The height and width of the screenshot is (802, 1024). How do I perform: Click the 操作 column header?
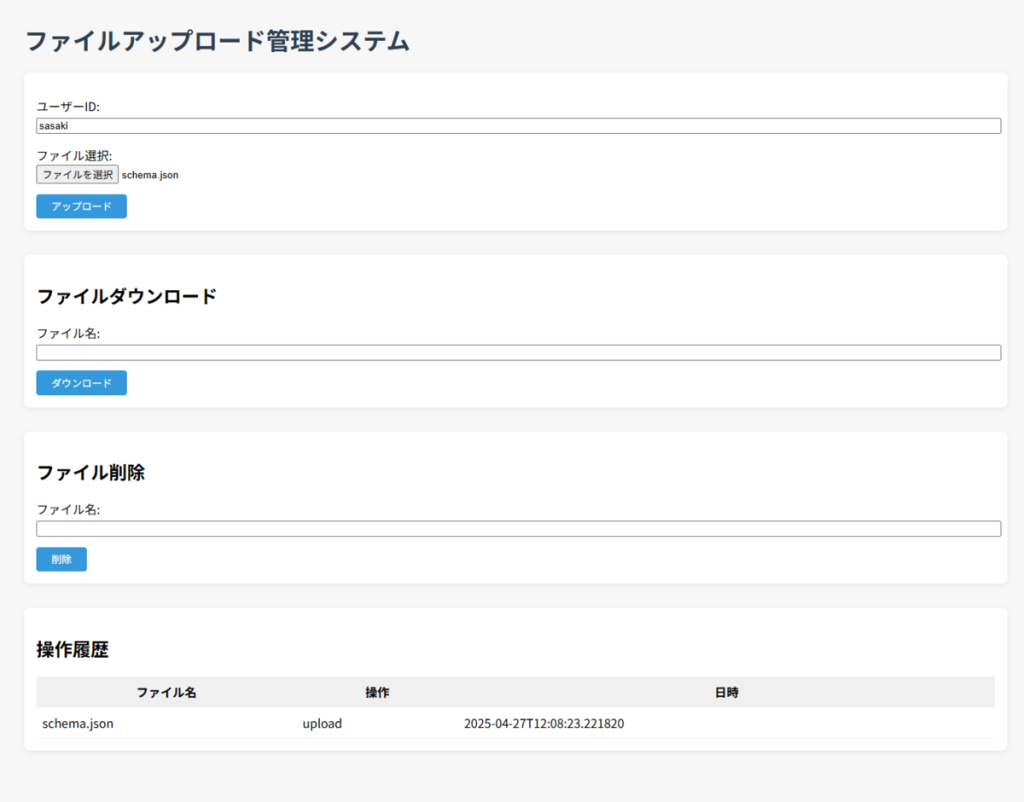tap(377, 692)
